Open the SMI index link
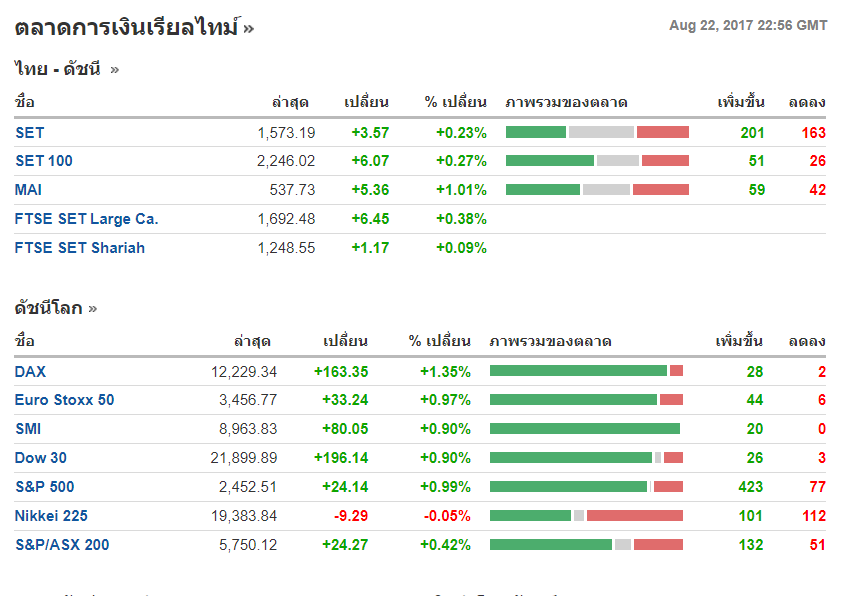The height and width of the screenshot is (596, 856). [x=29, y=429]
